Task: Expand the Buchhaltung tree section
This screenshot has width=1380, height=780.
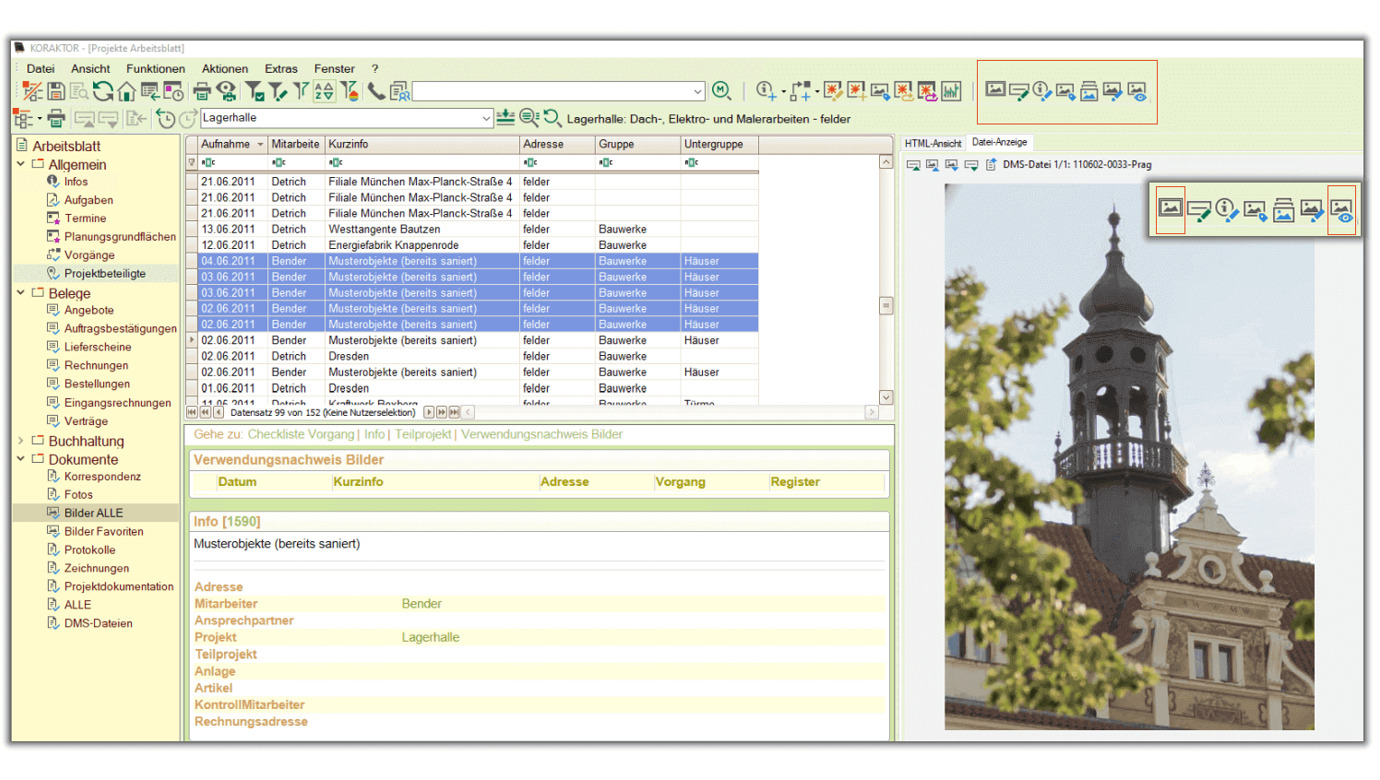Action: click(21, 440)
